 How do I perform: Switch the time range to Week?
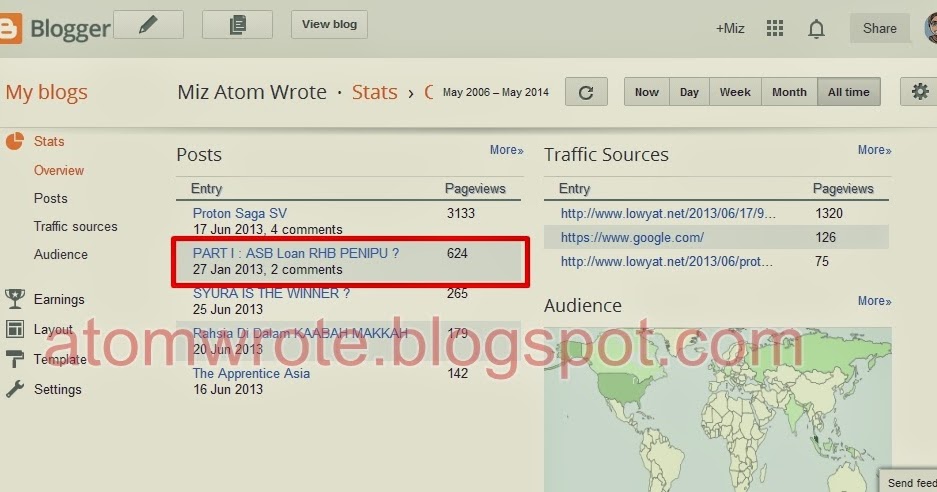[735, 92]
